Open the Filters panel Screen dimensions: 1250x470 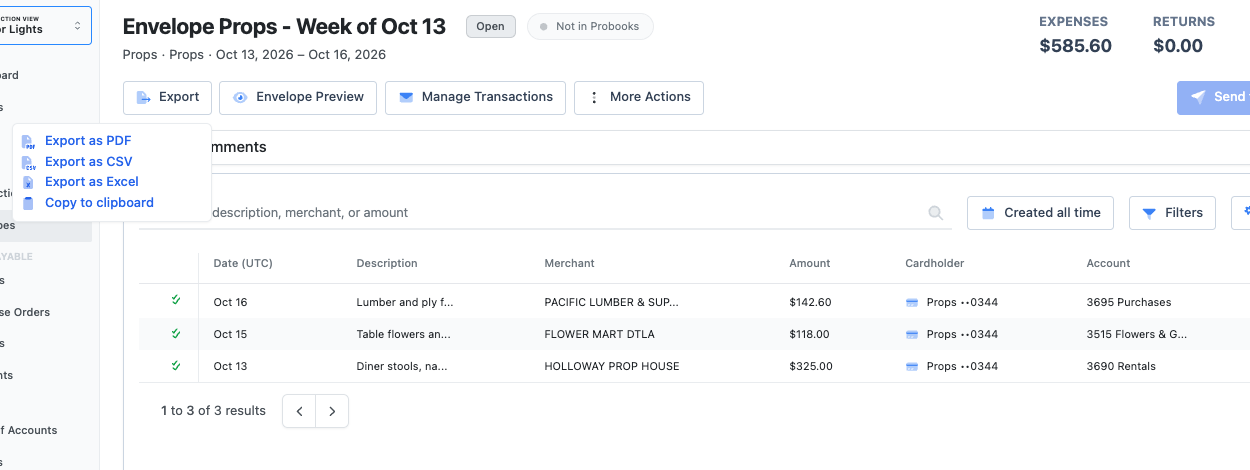[x=1172, y=213]
